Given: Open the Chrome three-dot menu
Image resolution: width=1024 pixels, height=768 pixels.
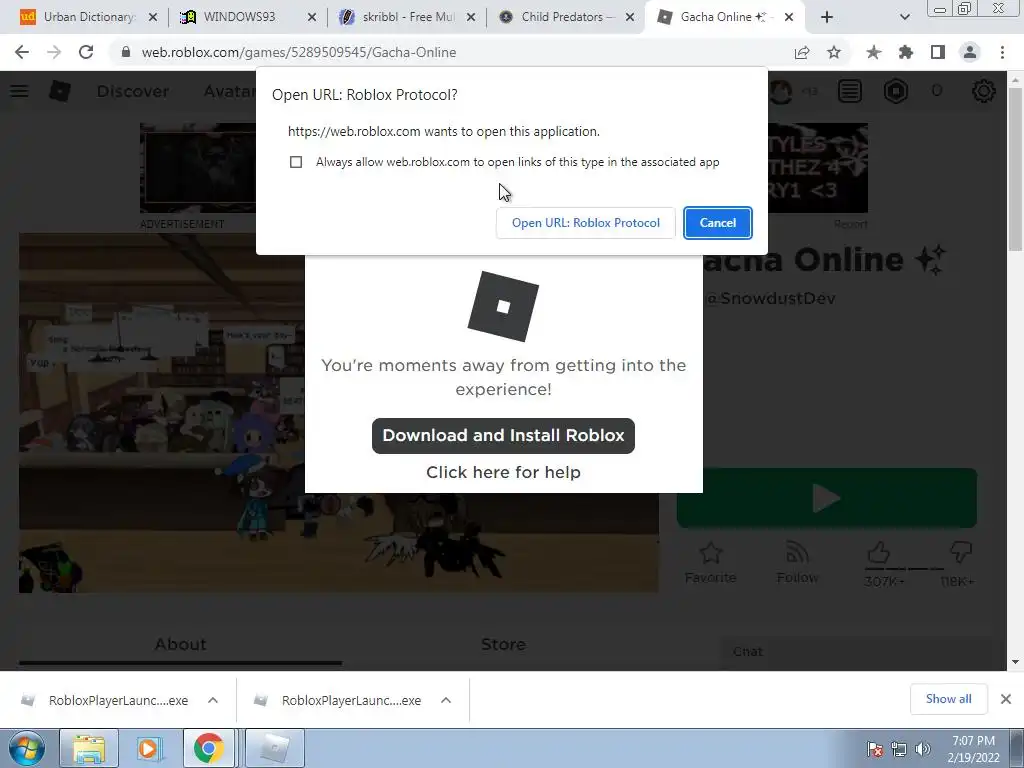Looking at the screenshot, I should (x=1002, y=52).
